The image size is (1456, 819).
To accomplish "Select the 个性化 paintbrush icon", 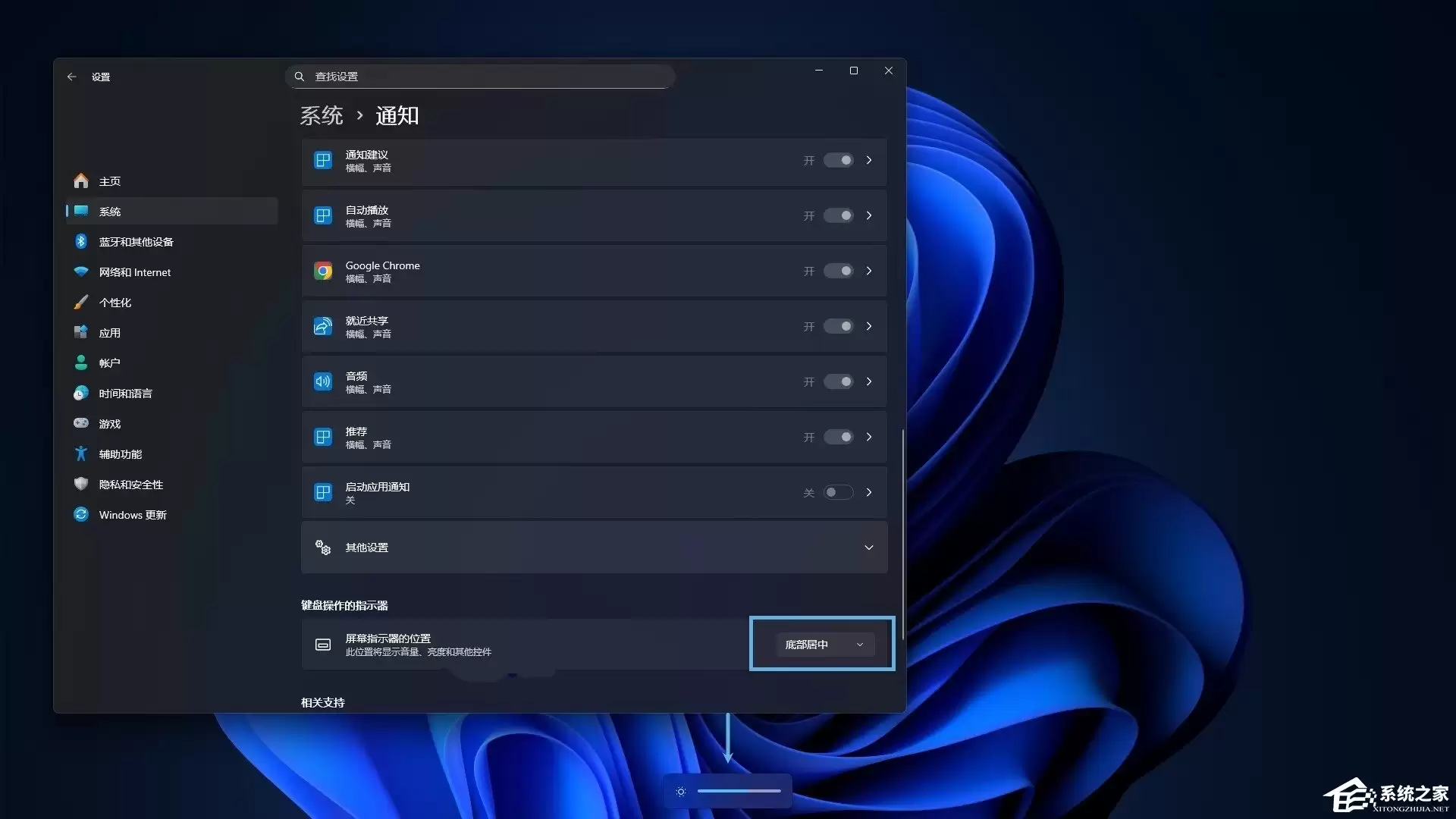I will pyautogui.click(x=81, y=302).
